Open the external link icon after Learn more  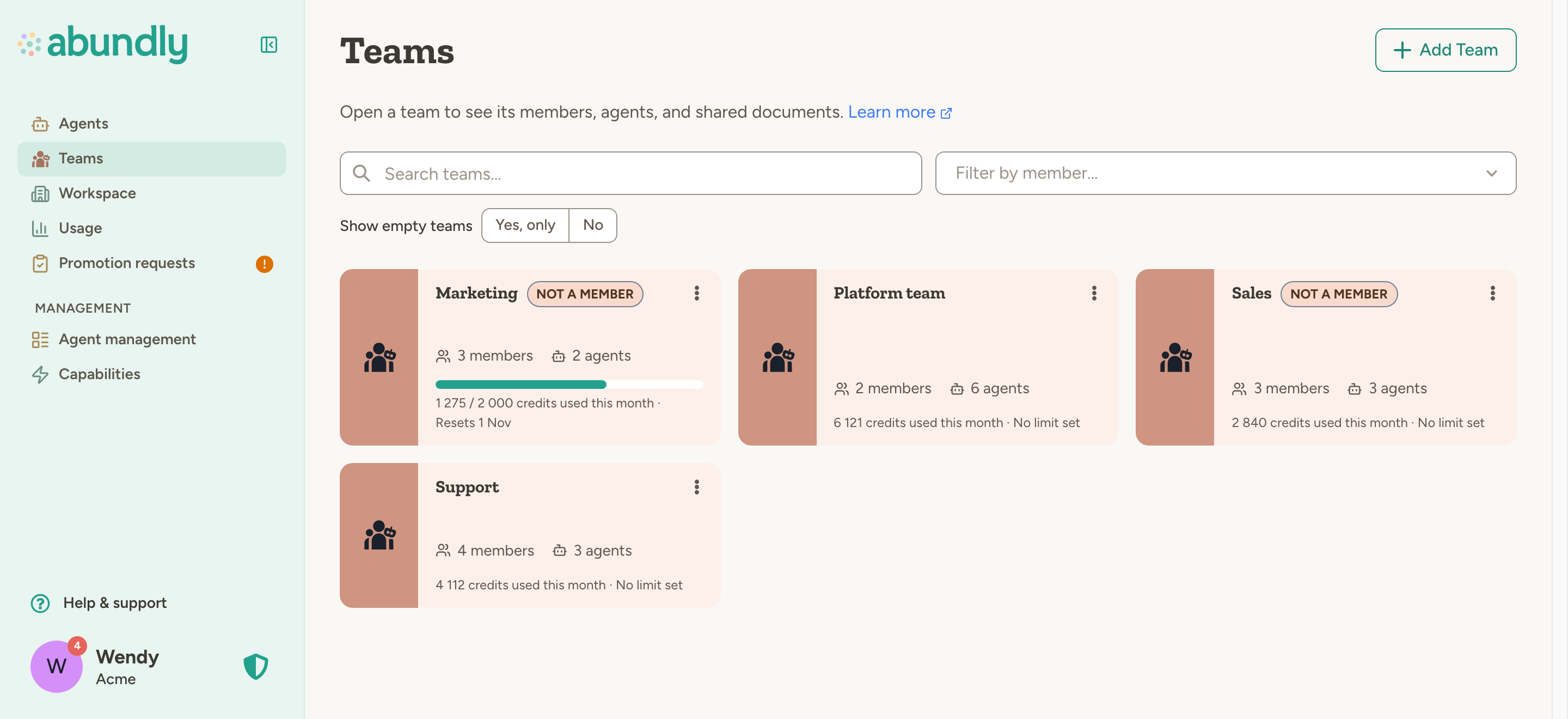click(946, 113)
